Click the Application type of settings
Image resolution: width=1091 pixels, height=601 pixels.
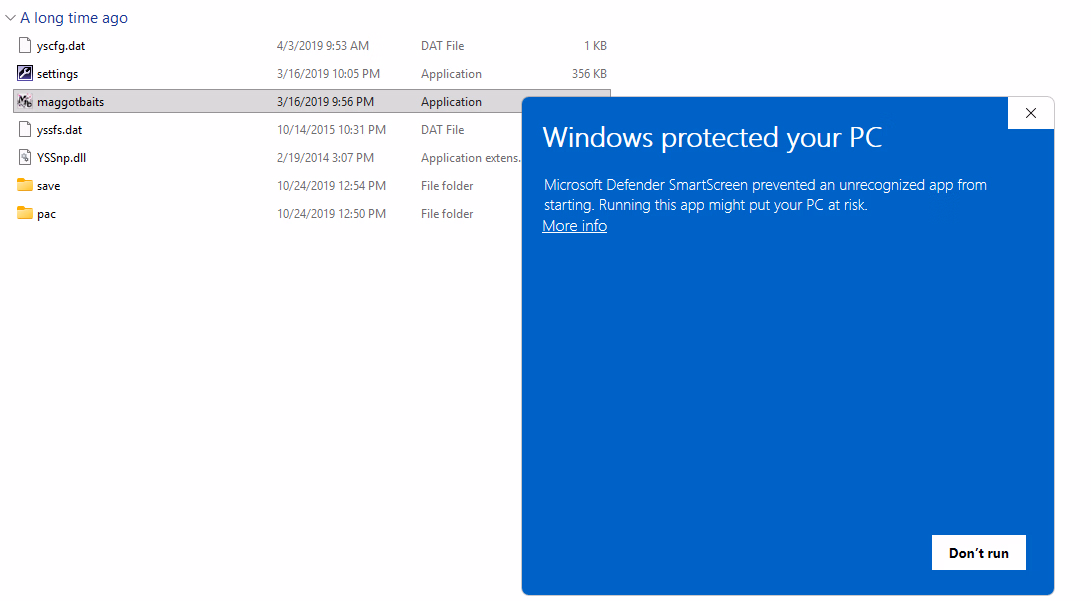pos(451,74)
